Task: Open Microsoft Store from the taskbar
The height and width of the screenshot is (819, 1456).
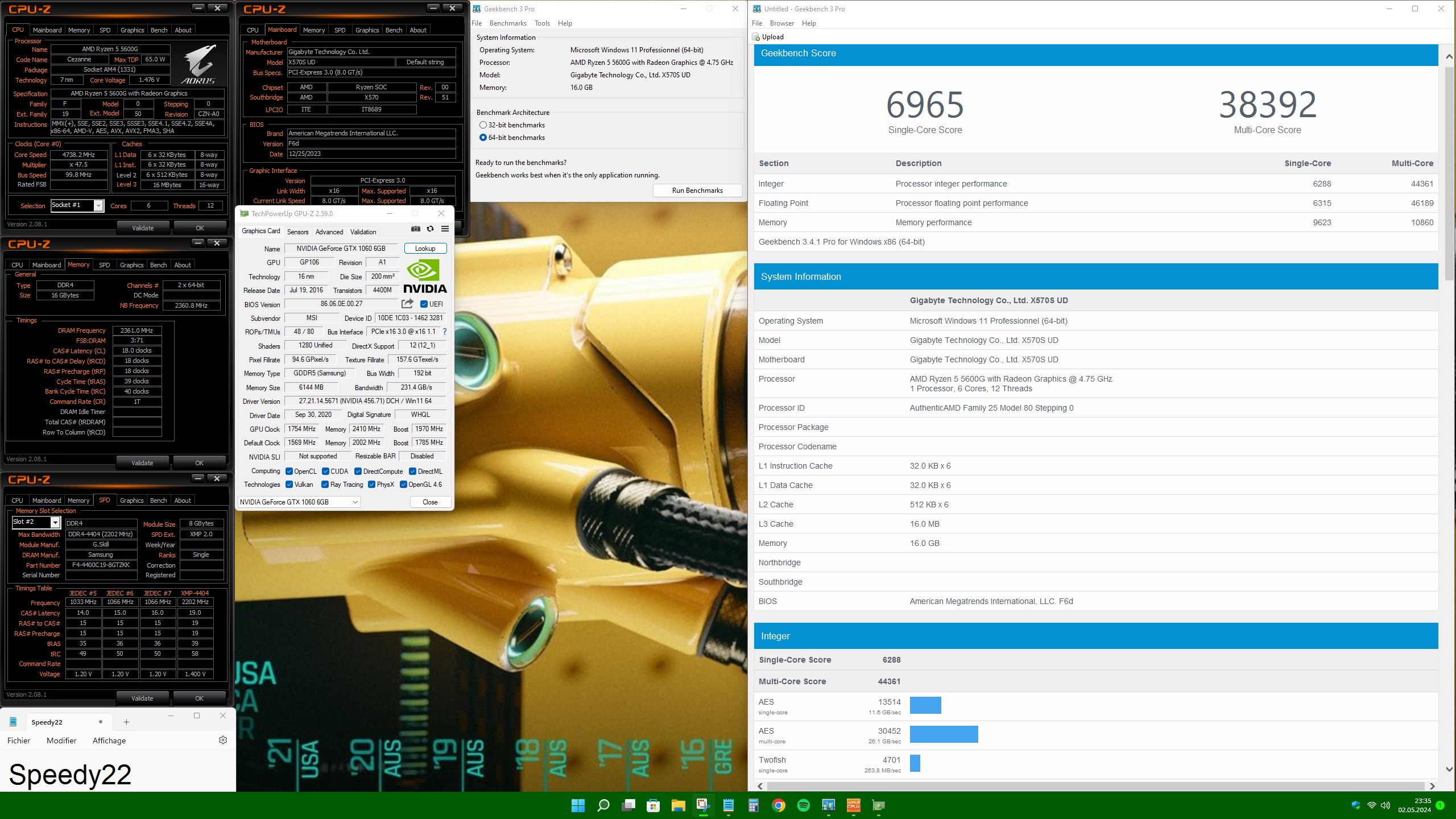Action: click(653, 805)
